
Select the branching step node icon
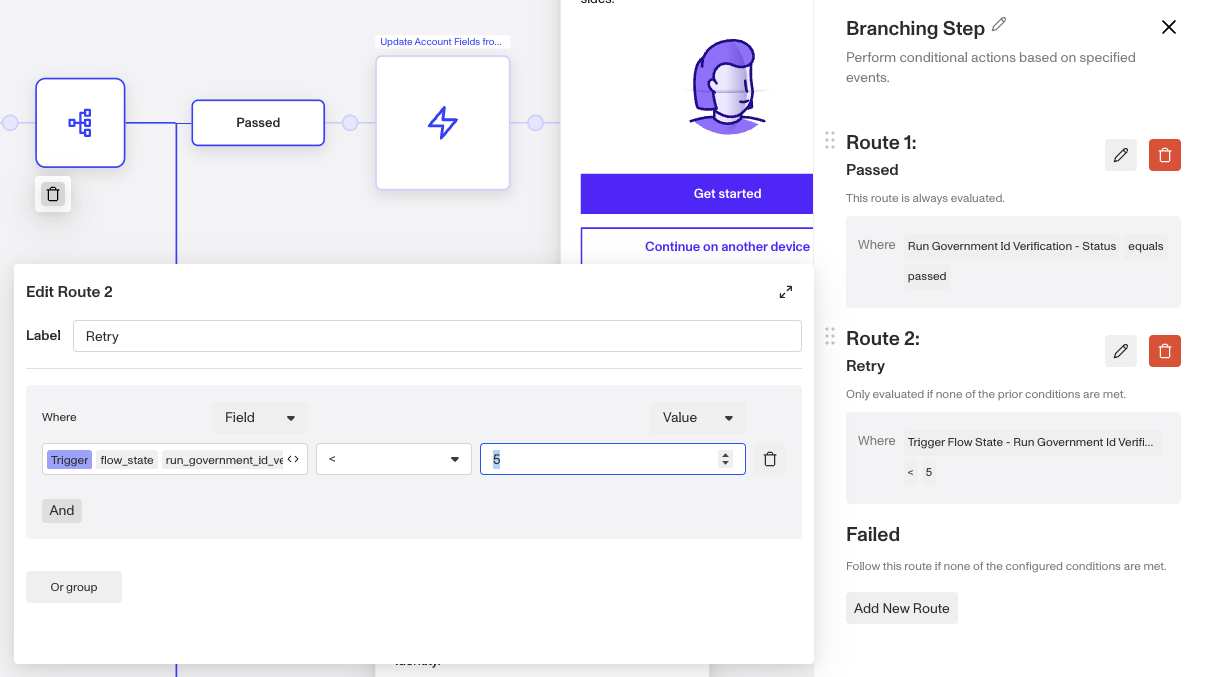(x=80, y=123)
